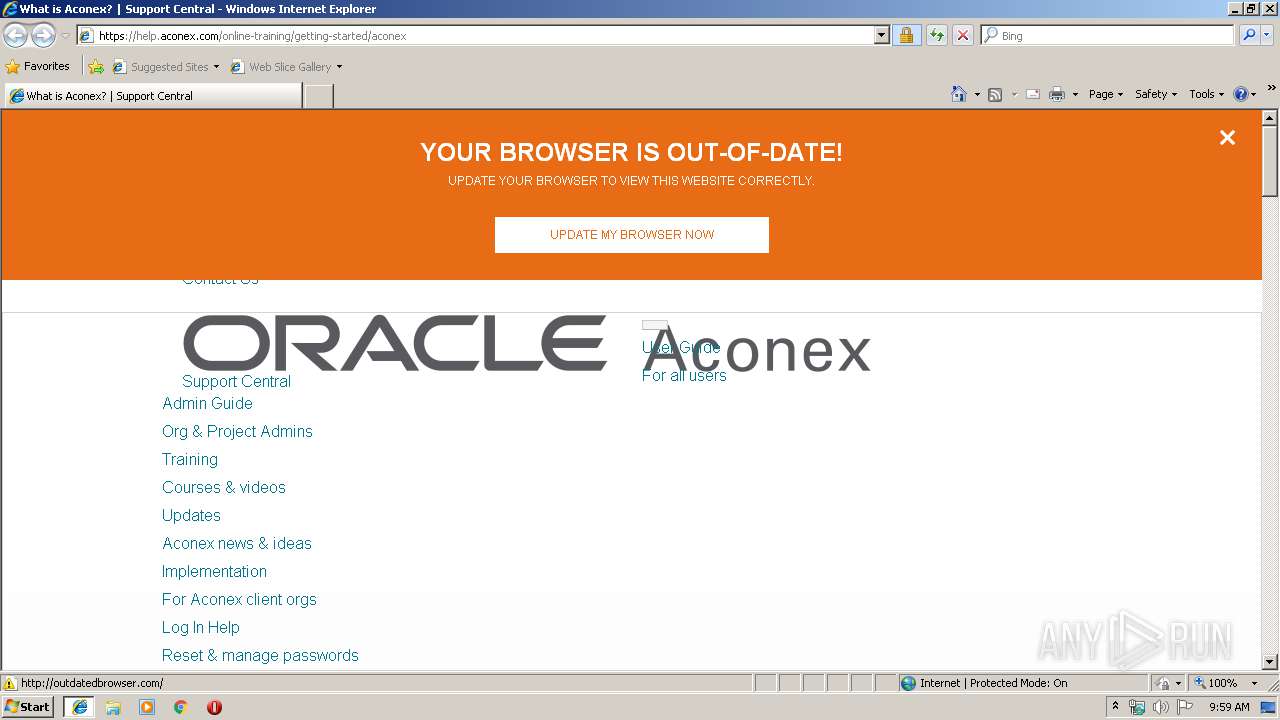Open the Updates link
The height and width of the screenshot is (720, 1280).
point(191,515)
